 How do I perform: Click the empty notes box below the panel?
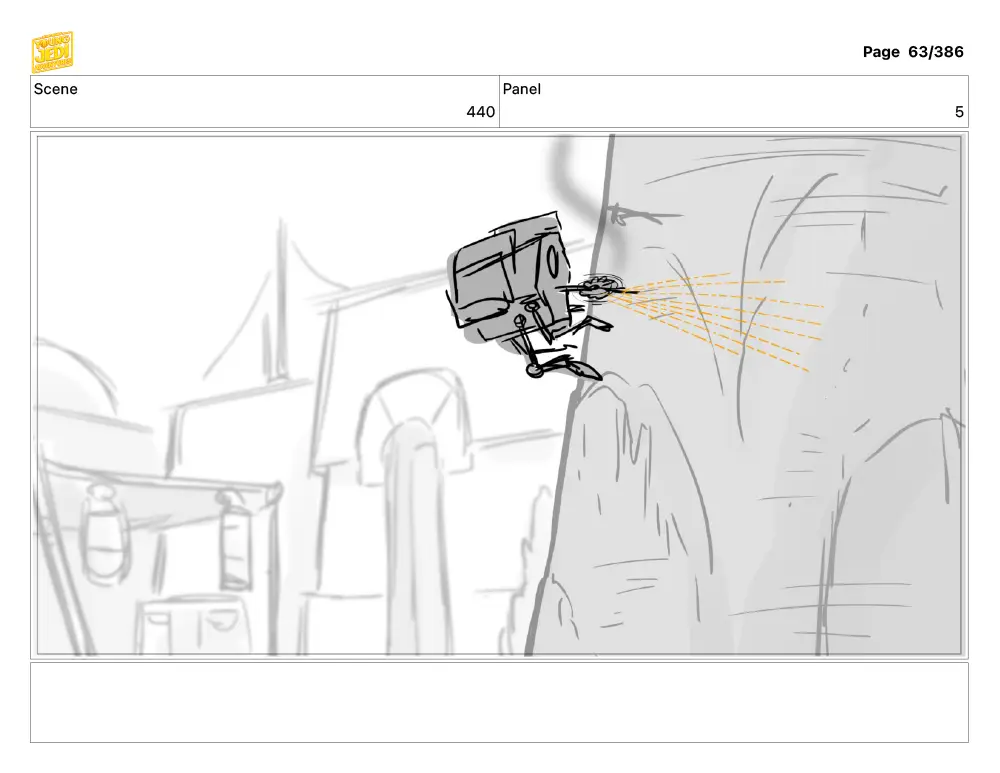pos(499,702)
